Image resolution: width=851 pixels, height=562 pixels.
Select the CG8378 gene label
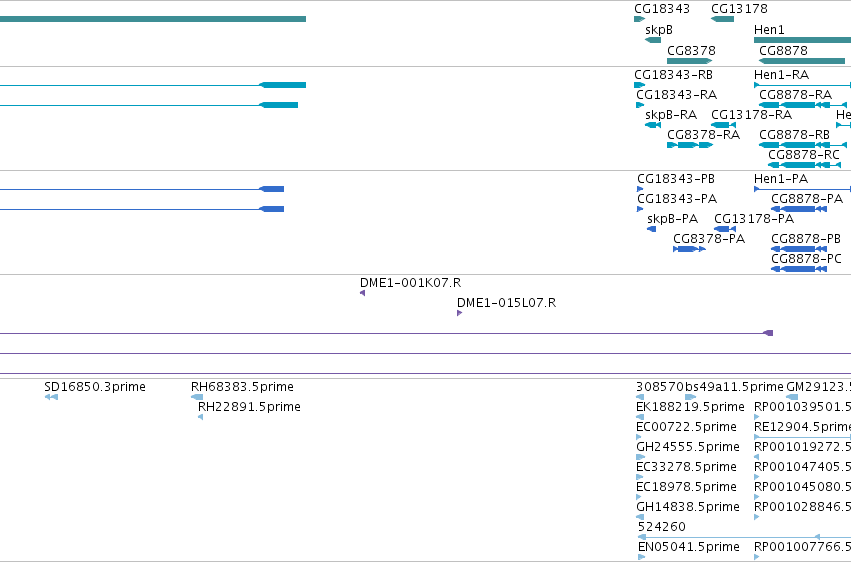(691, 50)
